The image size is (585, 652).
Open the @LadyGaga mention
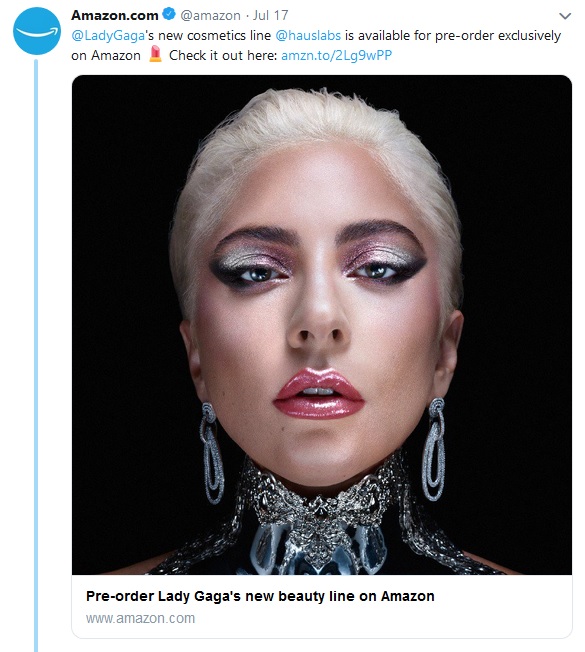[108, 36]
